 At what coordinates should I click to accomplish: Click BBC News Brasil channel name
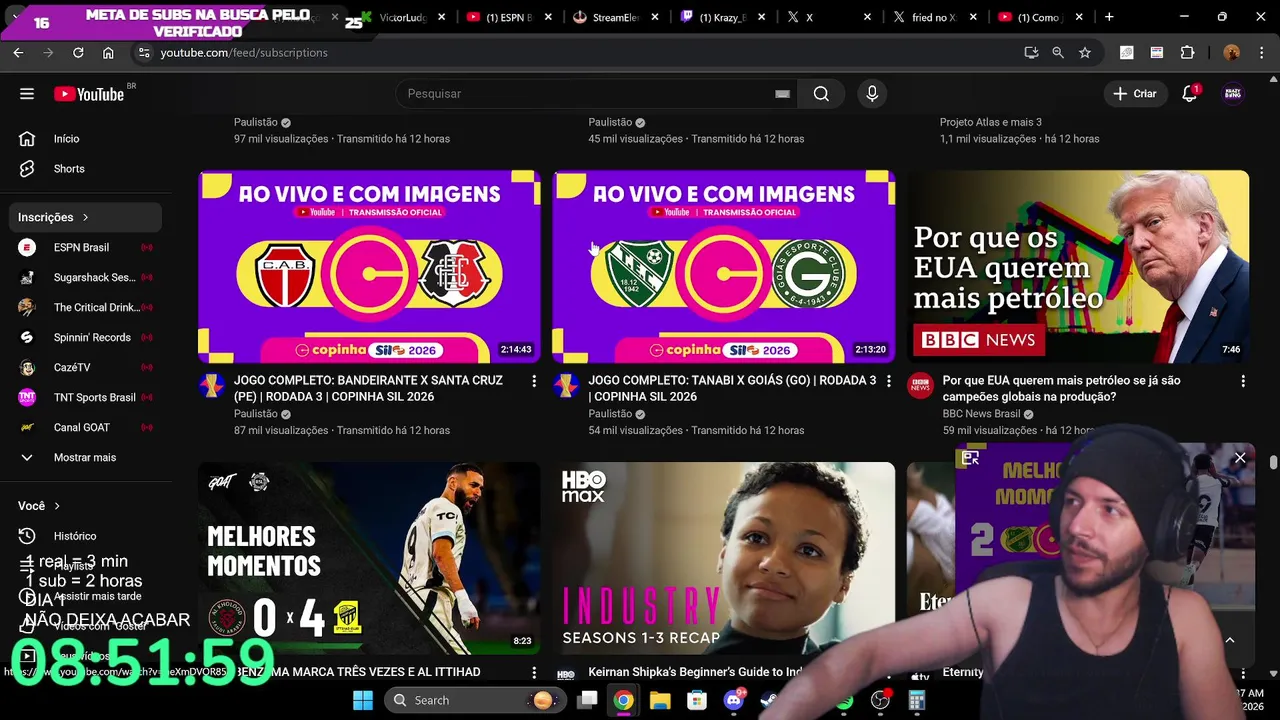coord(981,414)
